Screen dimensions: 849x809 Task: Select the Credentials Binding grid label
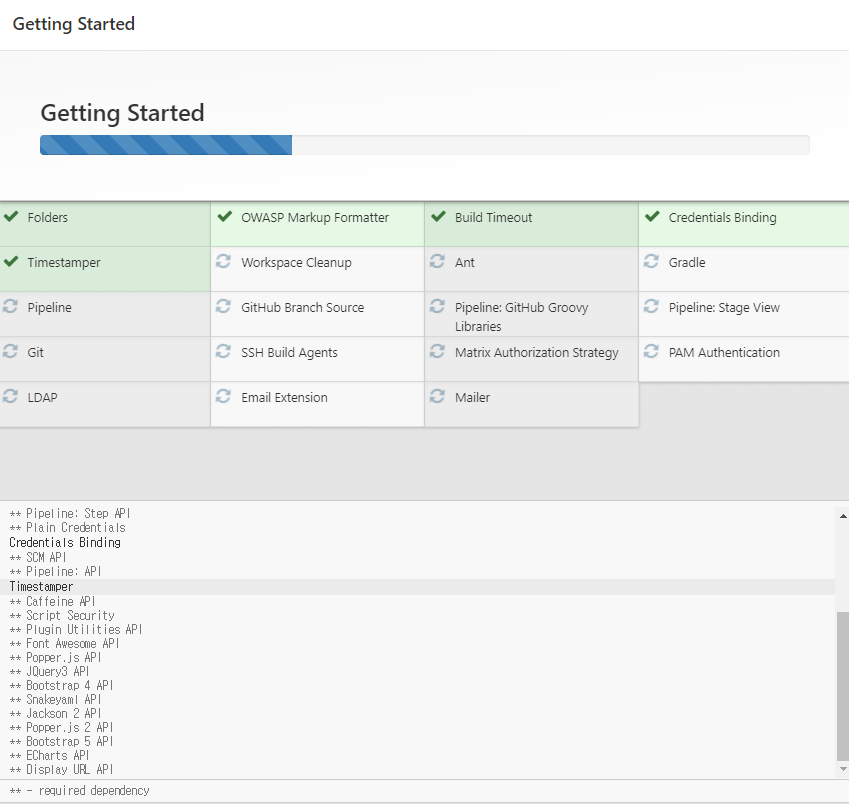pos(722,218)
